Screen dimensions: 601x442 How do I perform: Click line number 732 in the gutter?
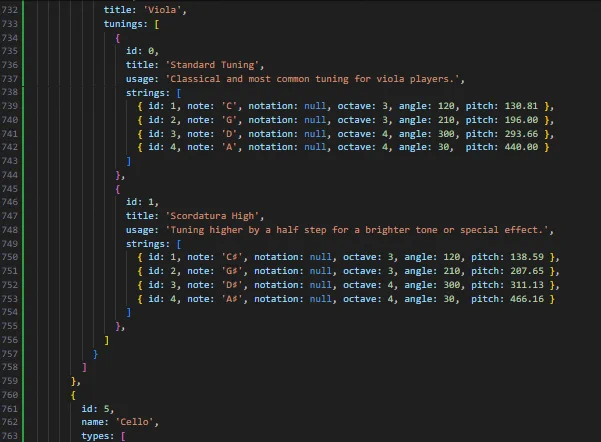(x=10, y=10)
